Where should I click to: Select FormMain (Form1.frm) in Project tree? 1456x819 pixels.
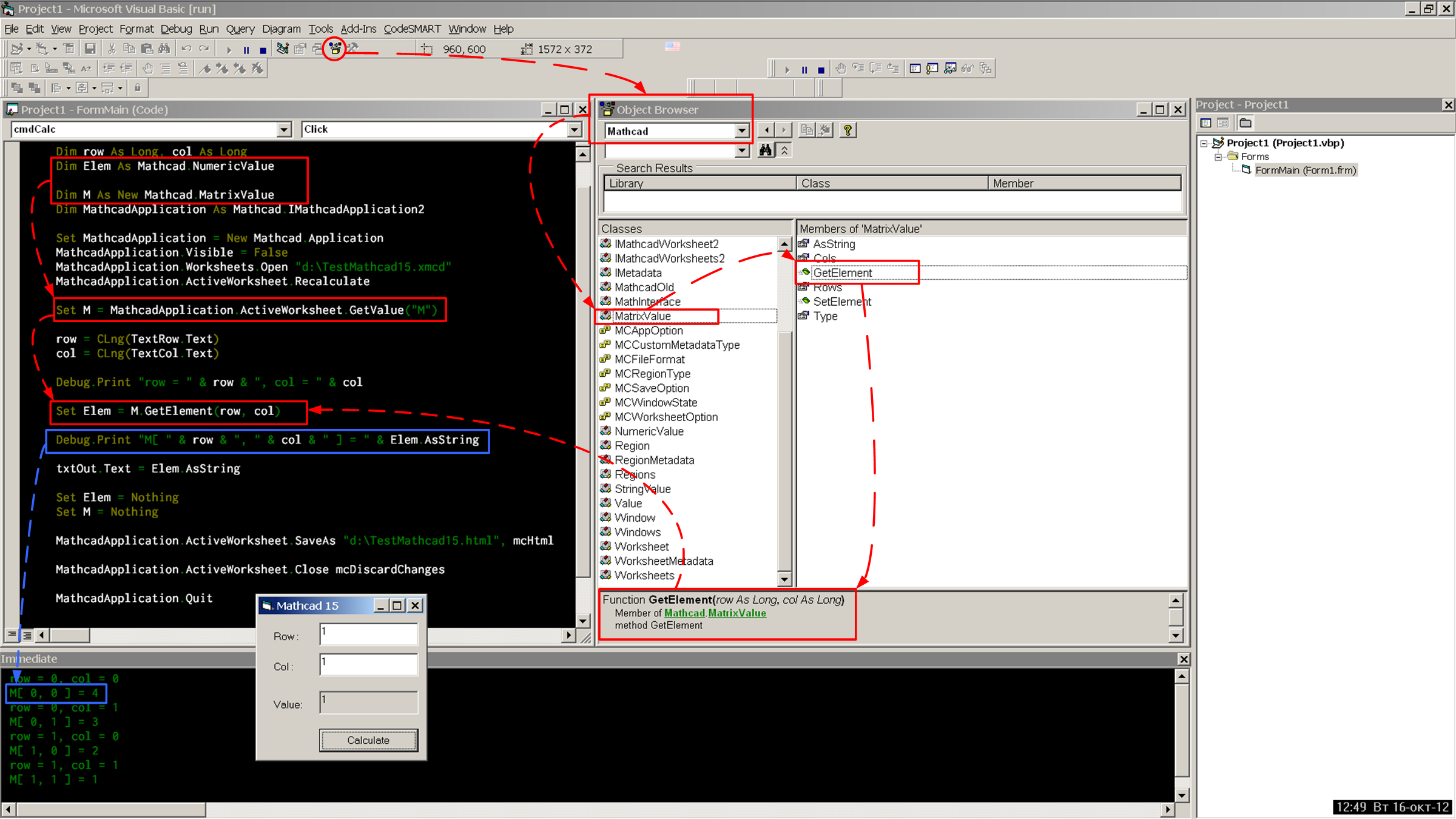pyautogui.click(x=1305, y=170)
